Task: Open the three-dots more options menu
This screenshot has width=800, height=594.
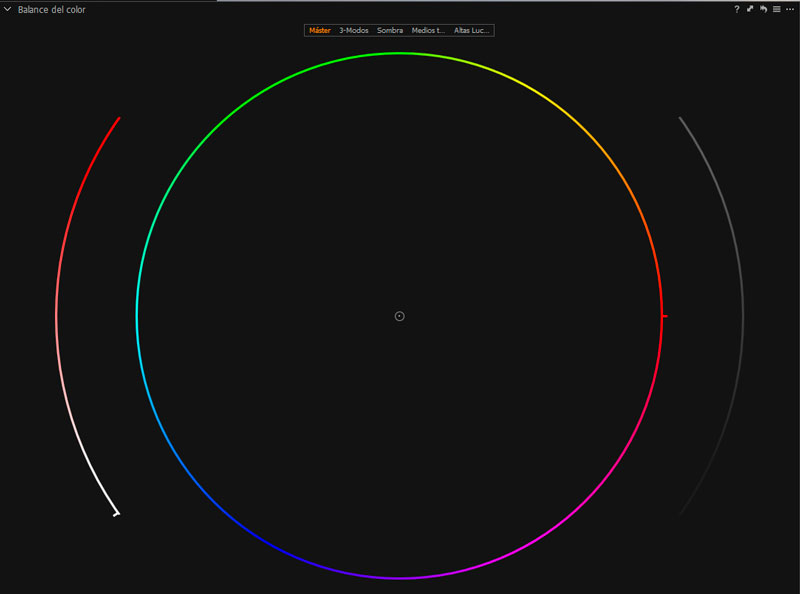Action: [790, 9]
